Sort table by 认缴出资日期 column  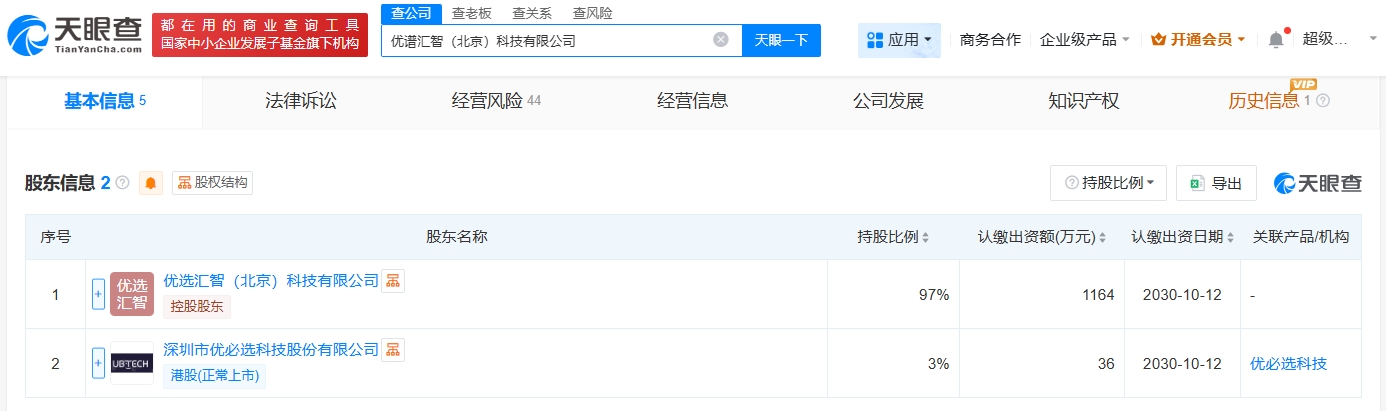1229,238
